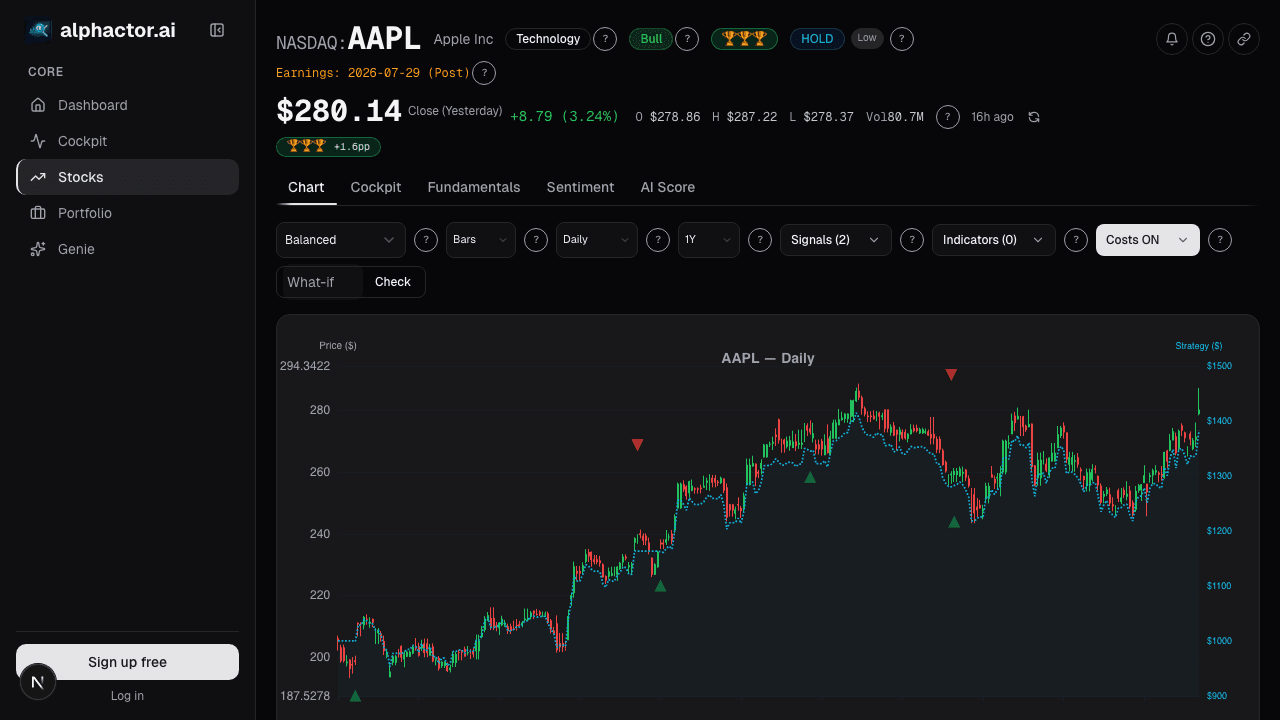The image size is (1280, 720).
Task: Click the three trophies badge in header
Action: [x=744, y=39]
